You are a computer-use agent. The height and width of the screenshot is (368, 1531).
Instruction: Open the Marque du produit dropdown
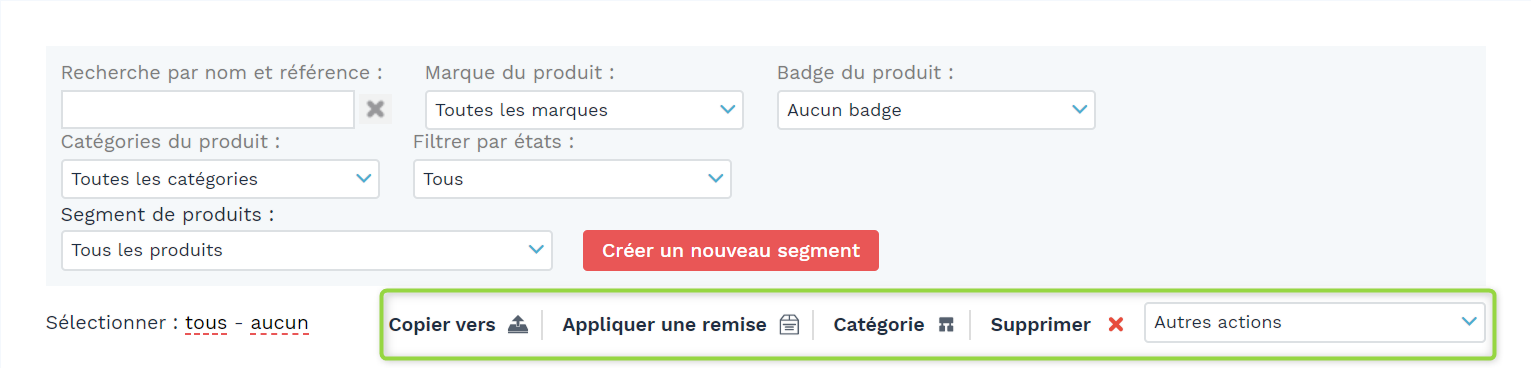click(584, 110)
